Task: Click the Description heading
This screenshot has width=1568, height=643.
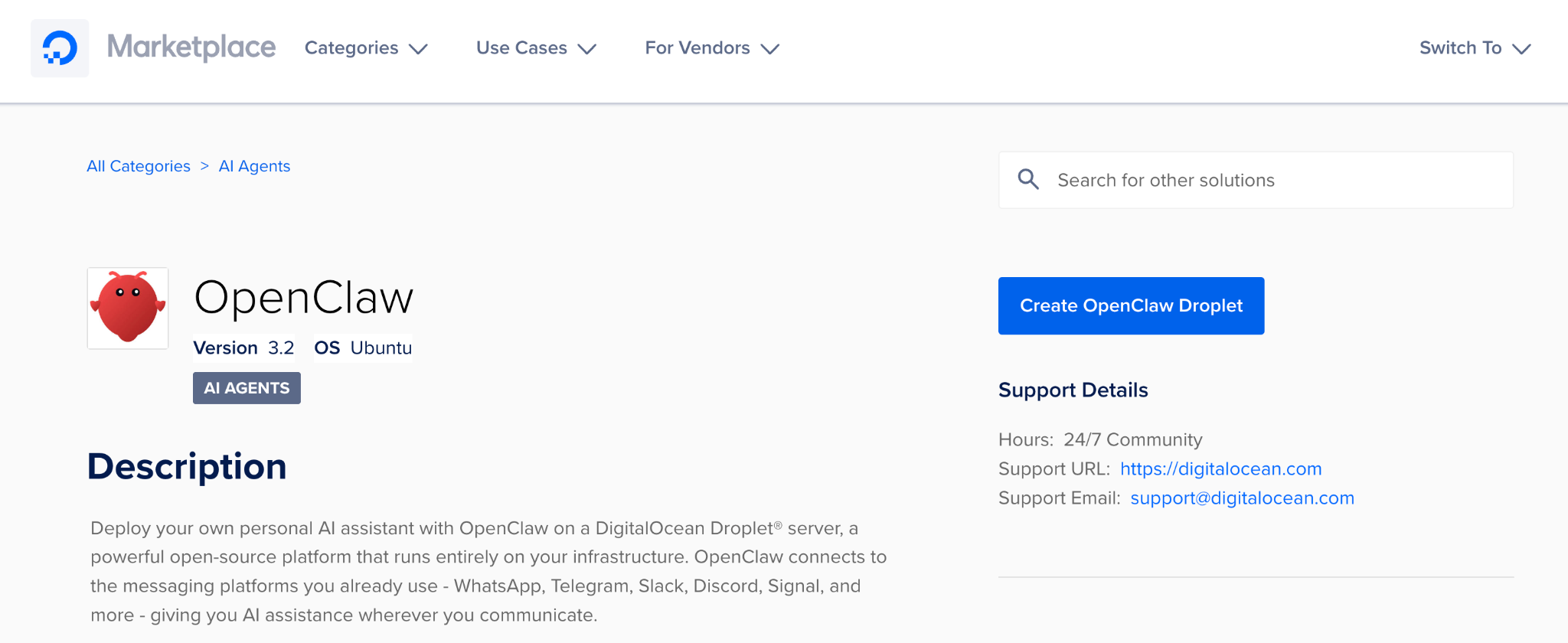Action: click(x=187, y=466)
